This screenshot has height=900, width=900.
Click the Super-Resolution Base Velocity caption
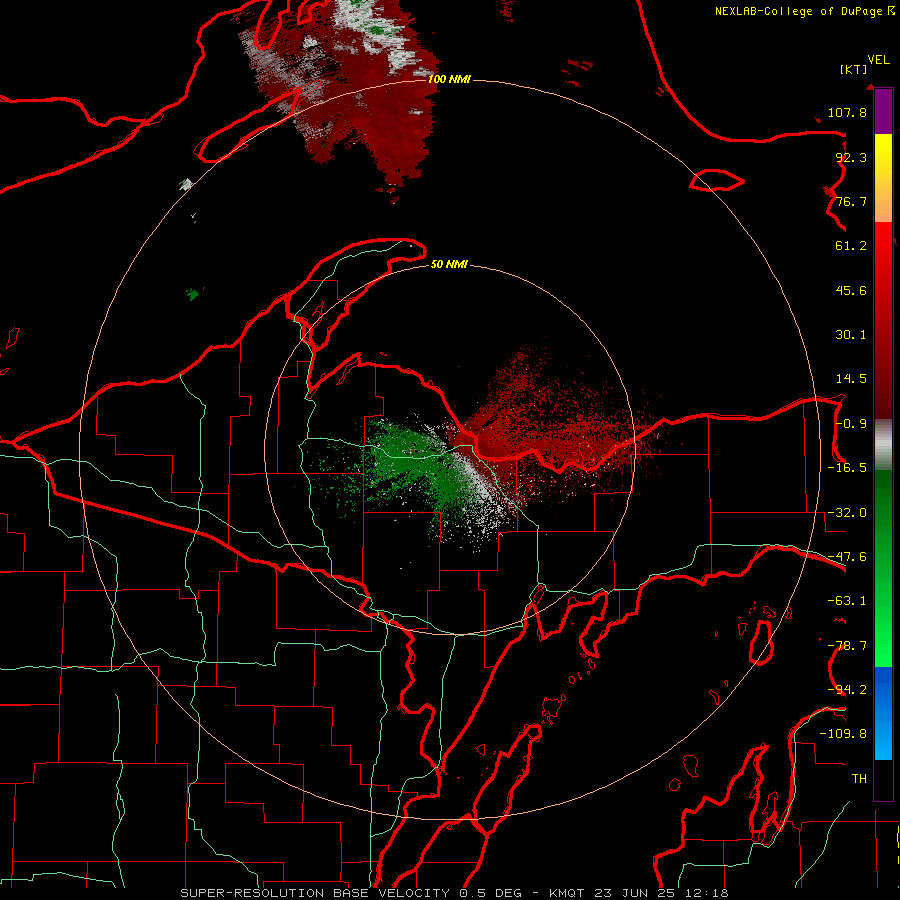click(x=454, y=893)
